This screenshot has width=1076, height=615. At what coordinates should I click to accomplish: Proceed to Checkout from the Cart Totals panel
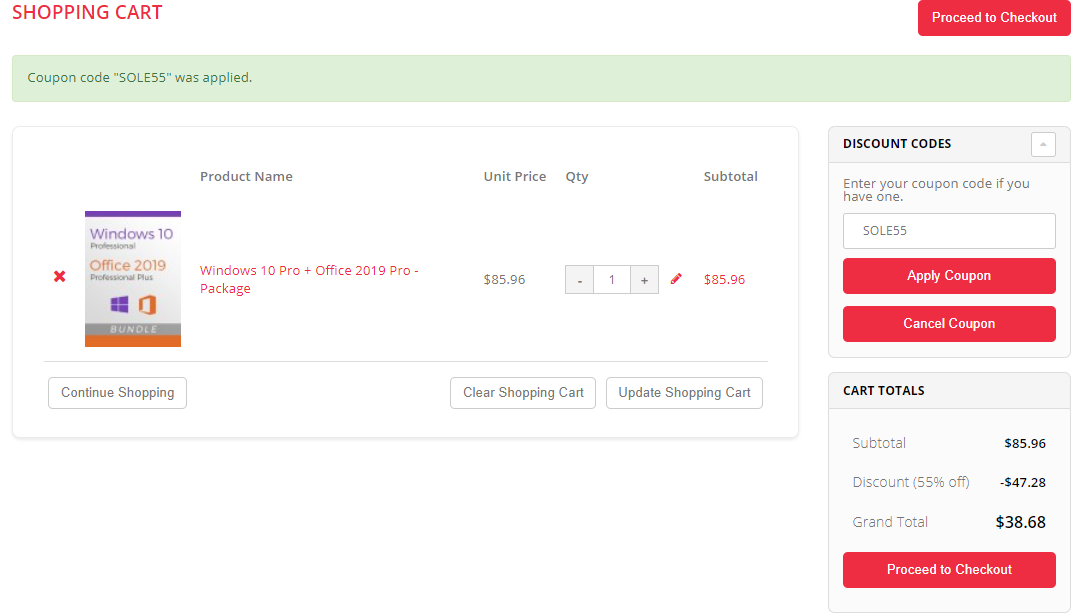949,570
